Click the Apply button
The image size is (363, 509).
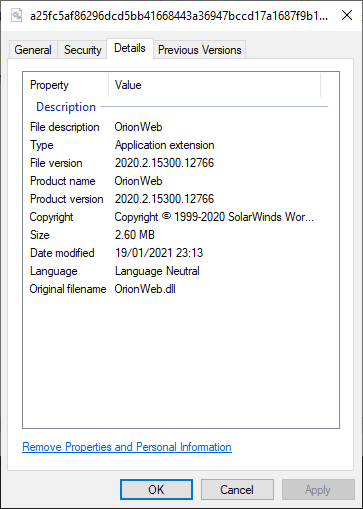tap(318, 490)
